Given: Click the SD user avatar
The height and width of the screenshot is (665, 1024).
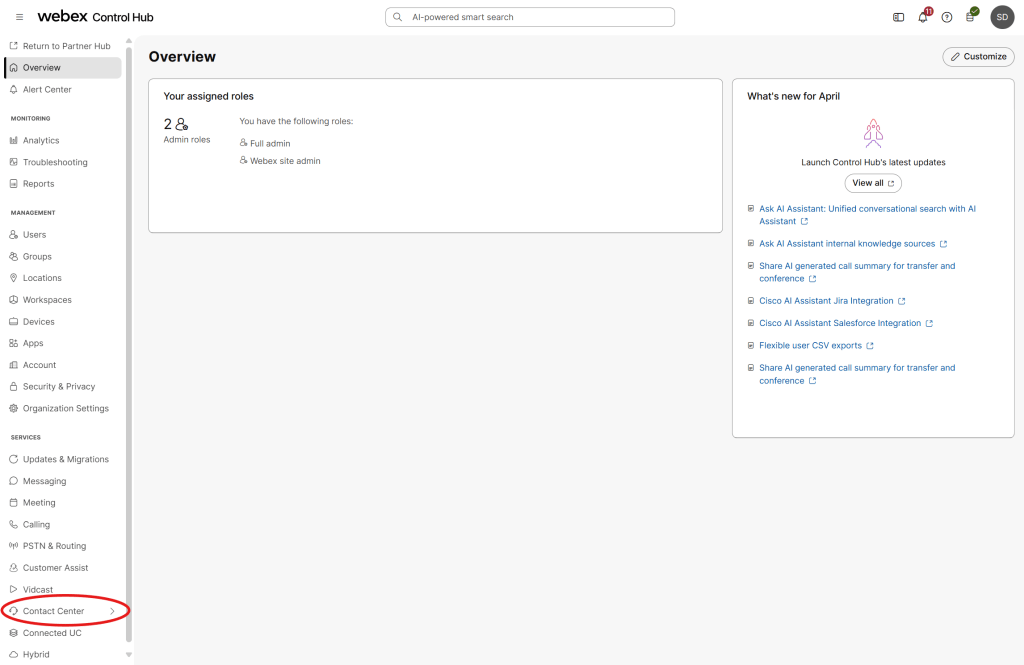Looking at the screenshot, I should (x=1002, y=17).
